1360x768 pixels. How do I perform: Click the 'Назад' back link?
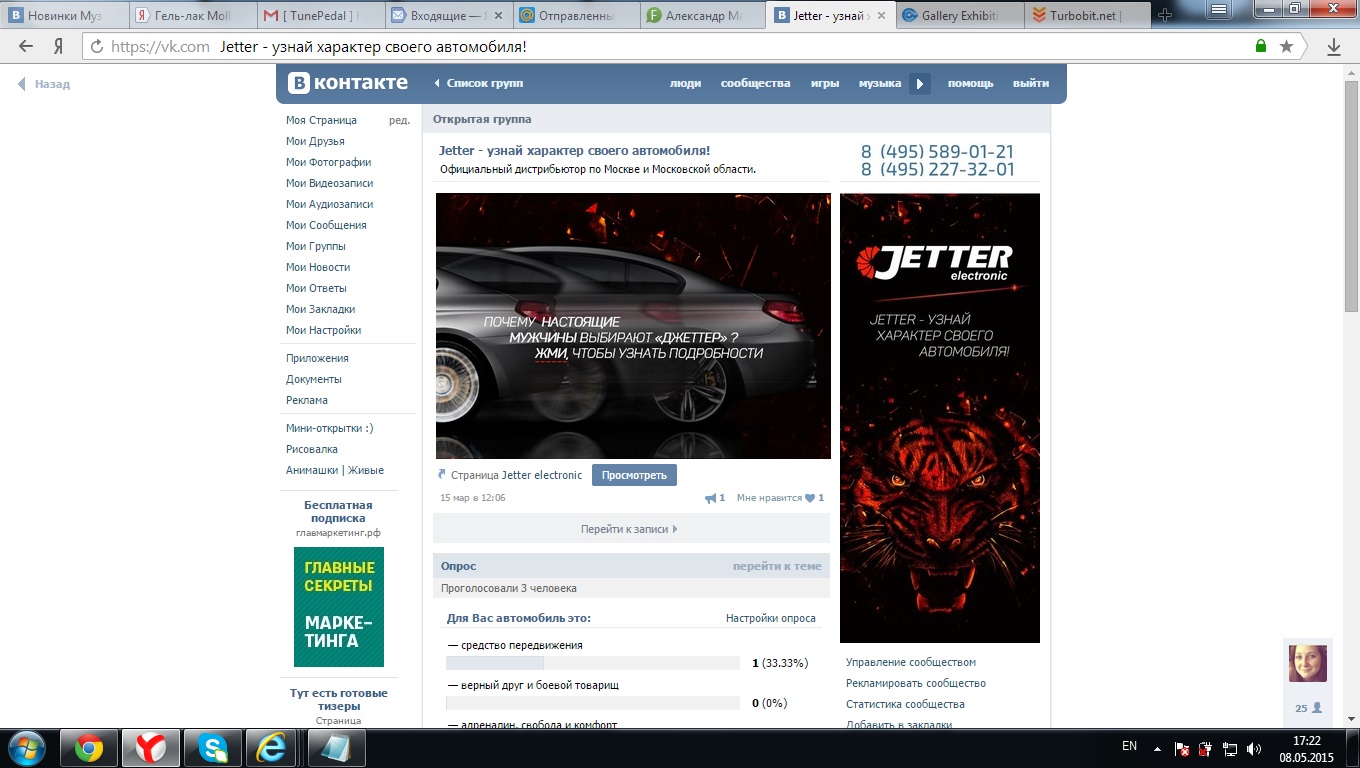44,84
